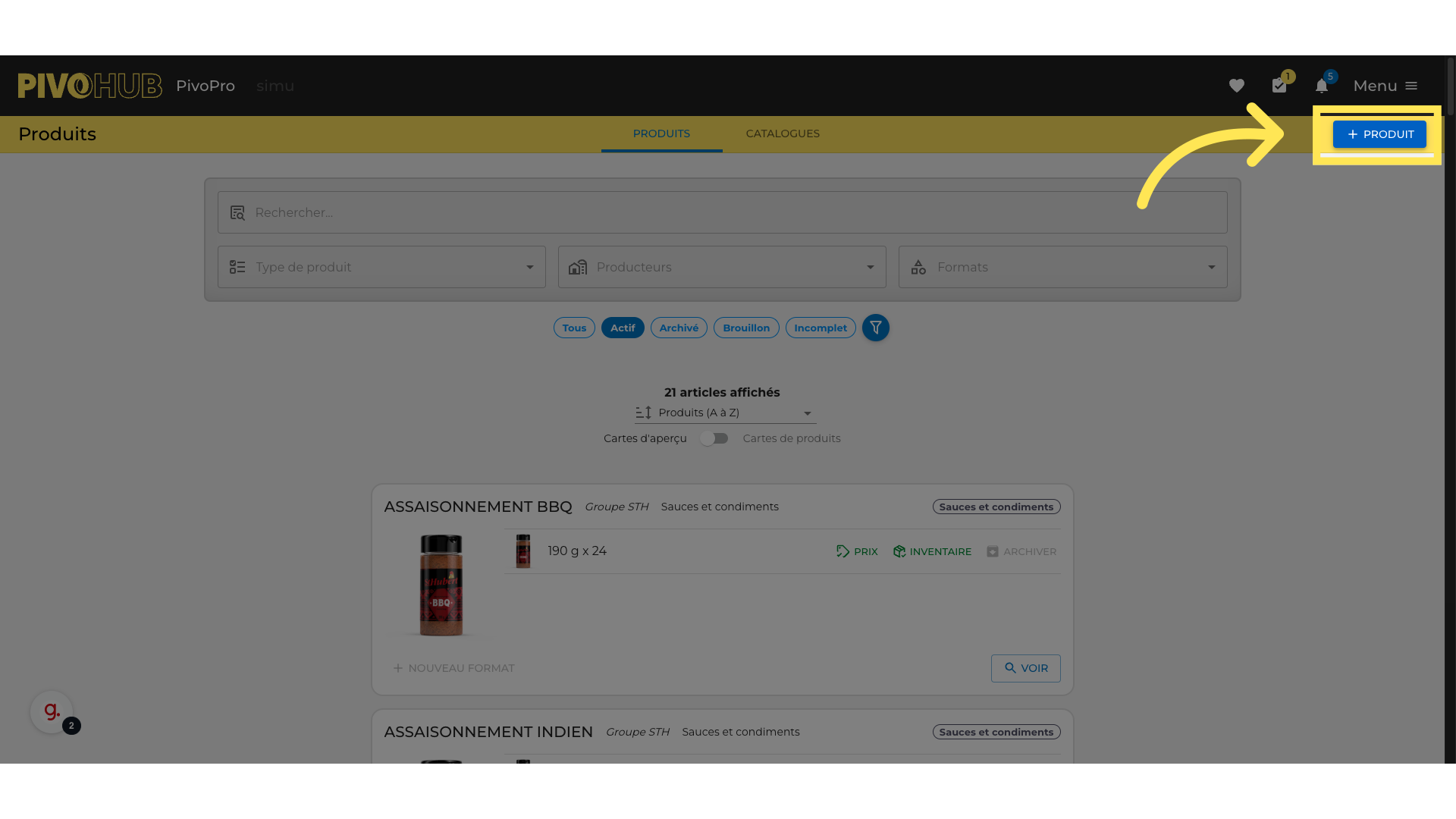The image size is (1456, 819).
Task: Open INVENTAIRE for 190 g x 24
Action: pos(932,551)
